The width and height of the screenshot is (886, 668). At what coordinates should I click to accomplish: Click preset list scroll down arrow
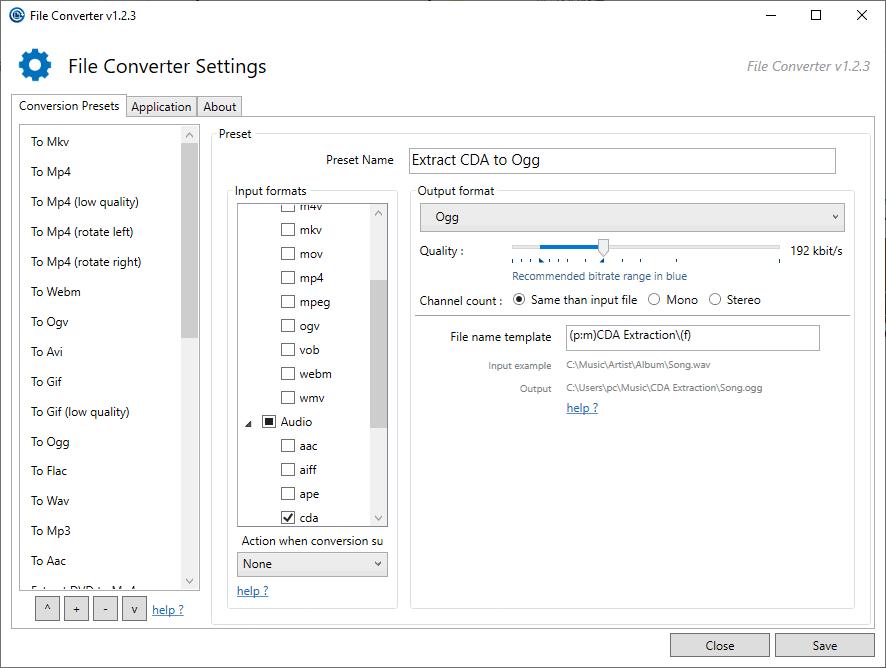pyautogui.click(x=189, y=581)
